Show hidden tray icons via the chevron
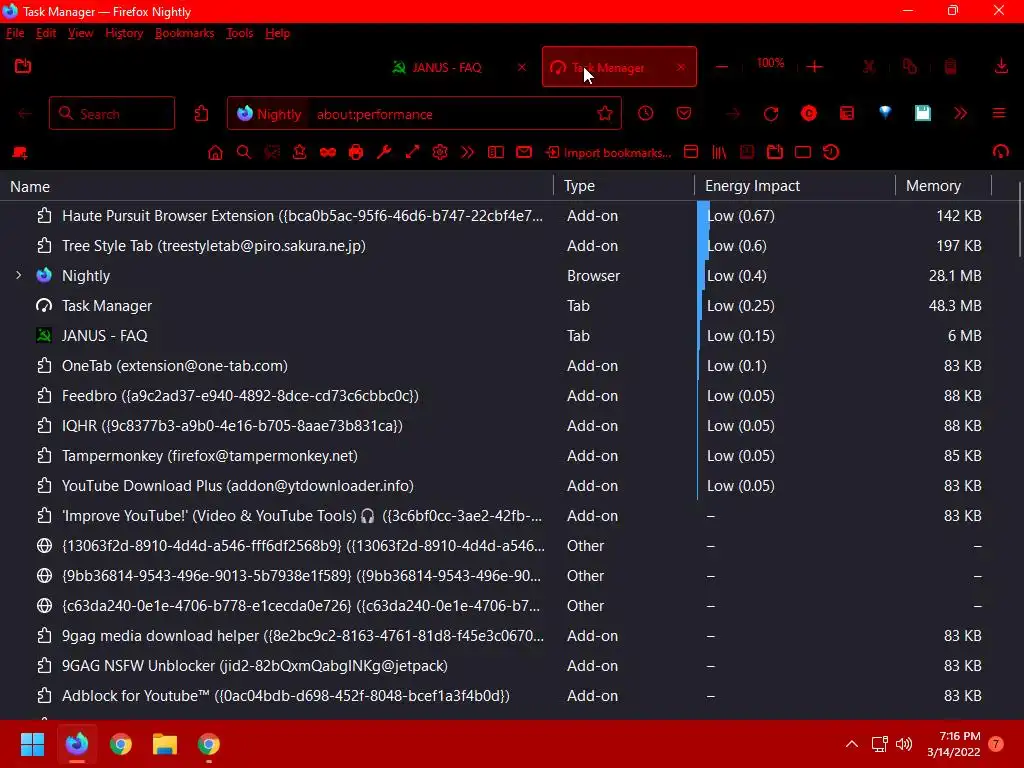The width and height of the screenshot is (1024, 768). coord(852,744)
